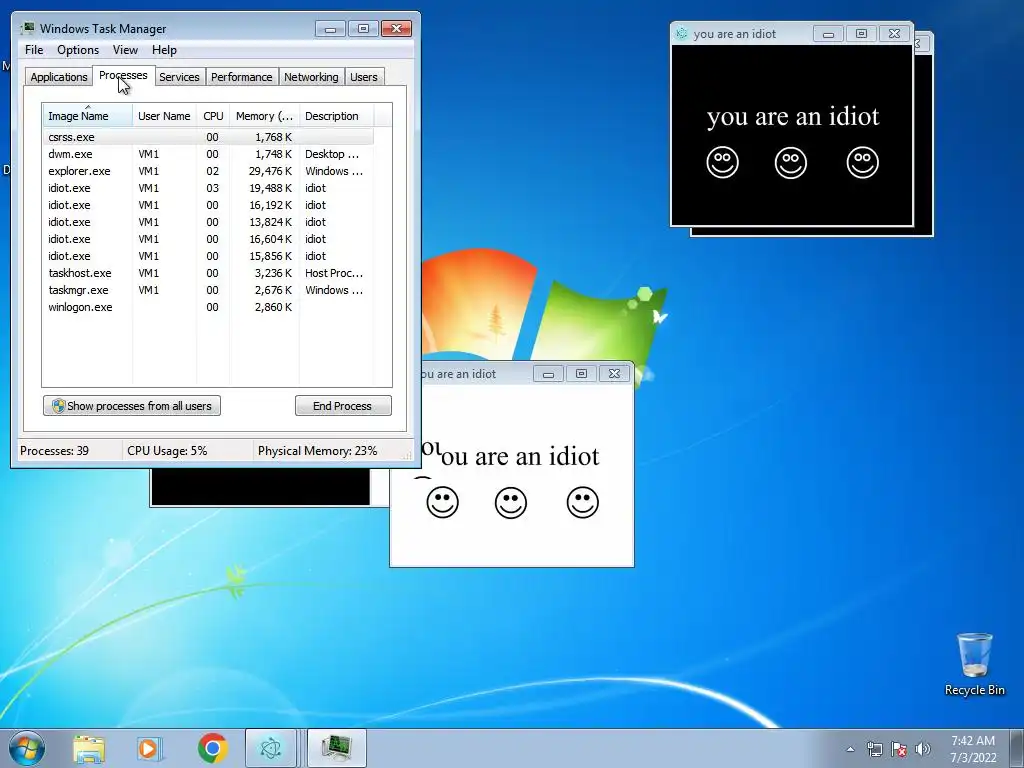Launch Windows Media Player from the taskbar

[x=150, y=748]
